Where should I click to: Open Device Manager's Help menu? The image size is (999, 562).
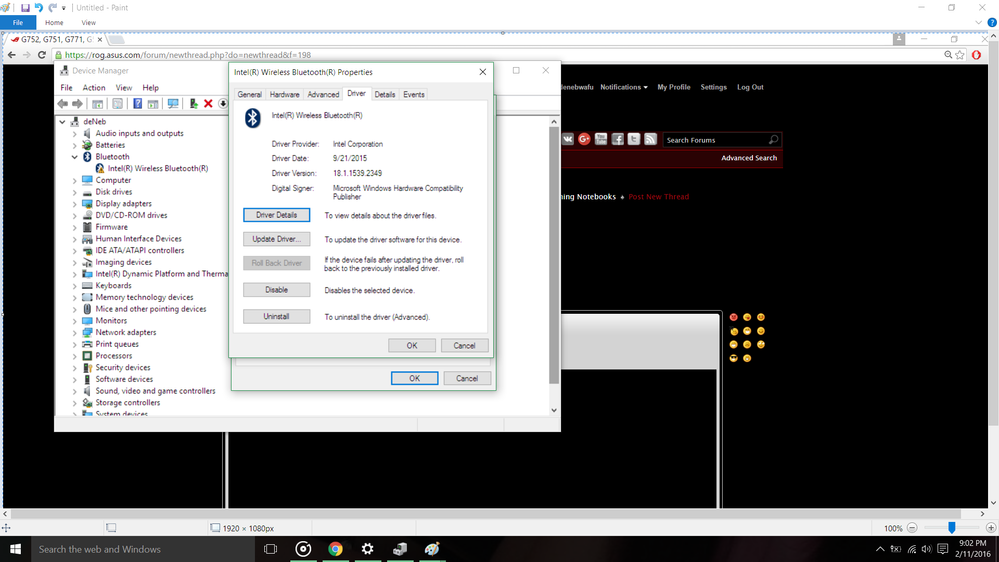tap(150, 88)
